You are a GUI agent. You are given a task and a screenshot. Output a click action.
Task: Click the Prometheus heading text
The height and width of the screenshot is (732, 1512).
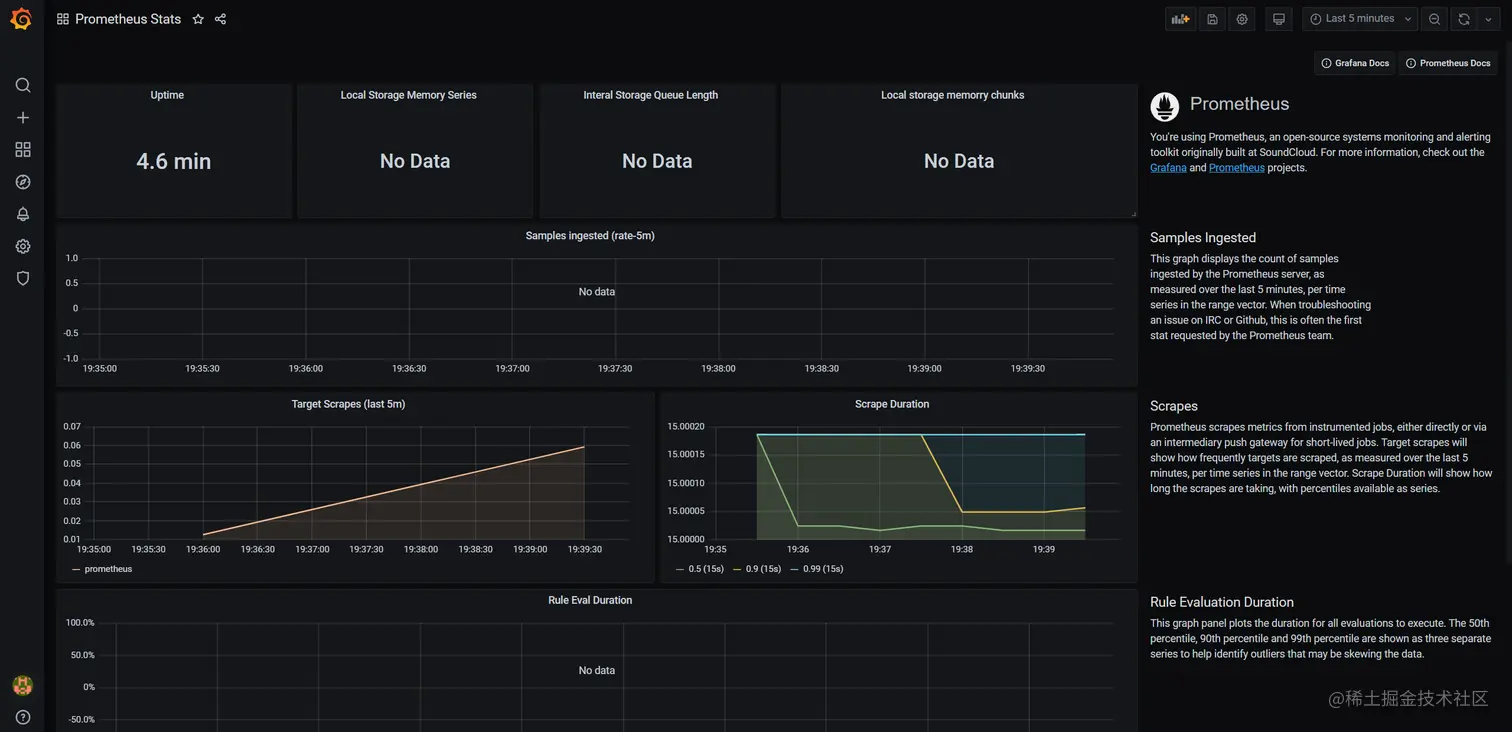(1239, 104)
